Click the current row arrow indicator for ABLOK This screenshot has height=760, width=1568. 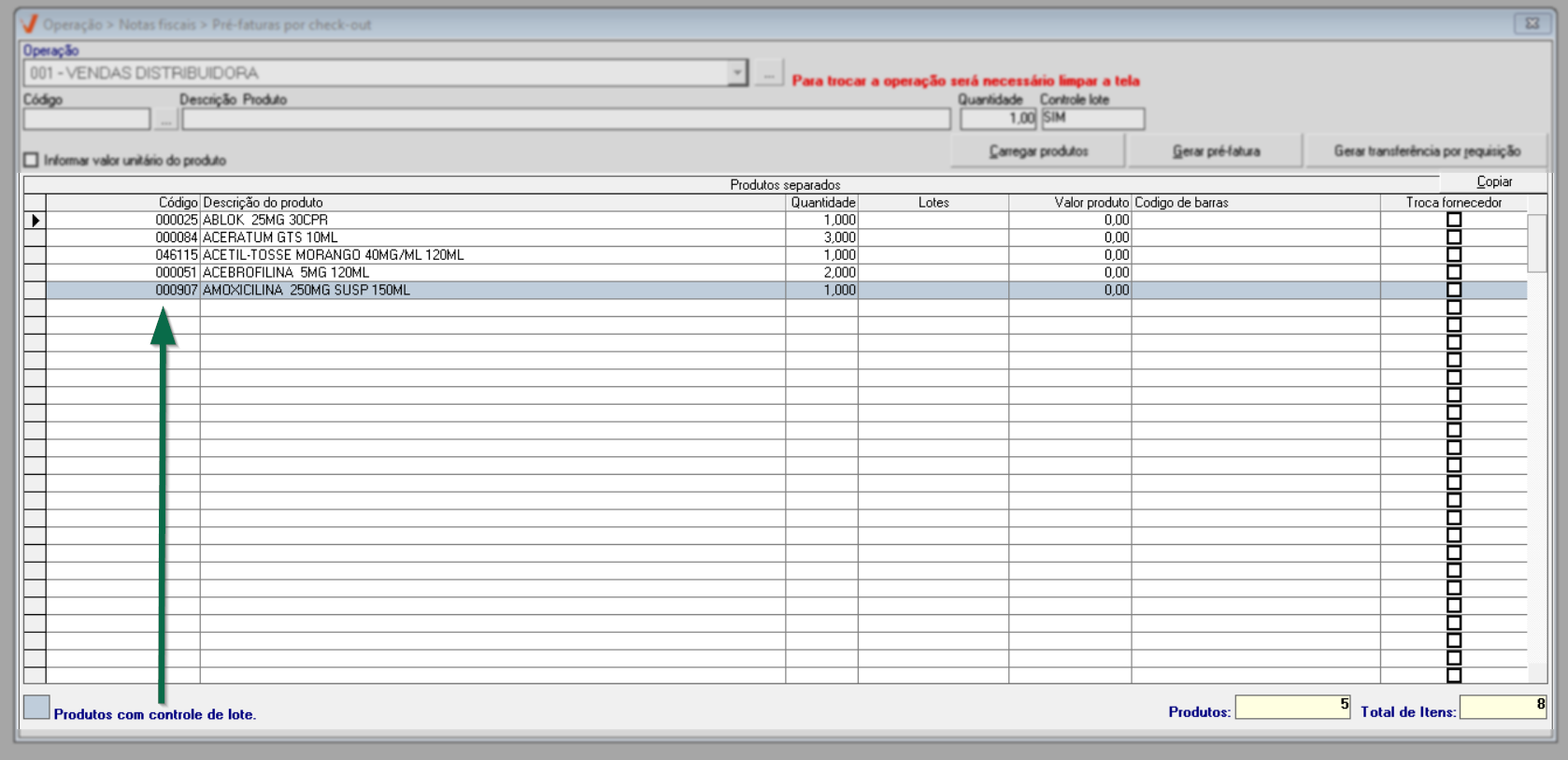coord(36,221)
